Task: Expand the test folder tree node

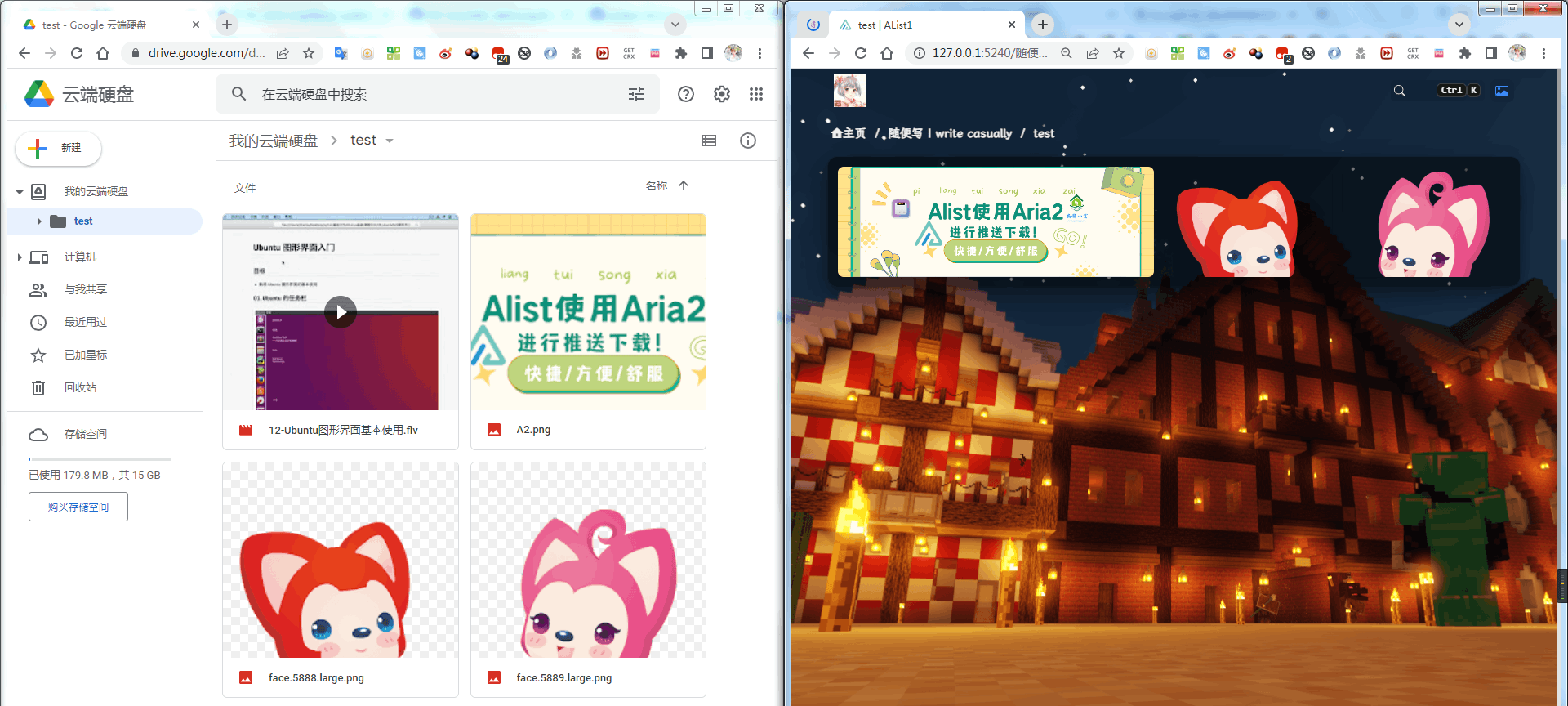Action: tap(38, 221)
